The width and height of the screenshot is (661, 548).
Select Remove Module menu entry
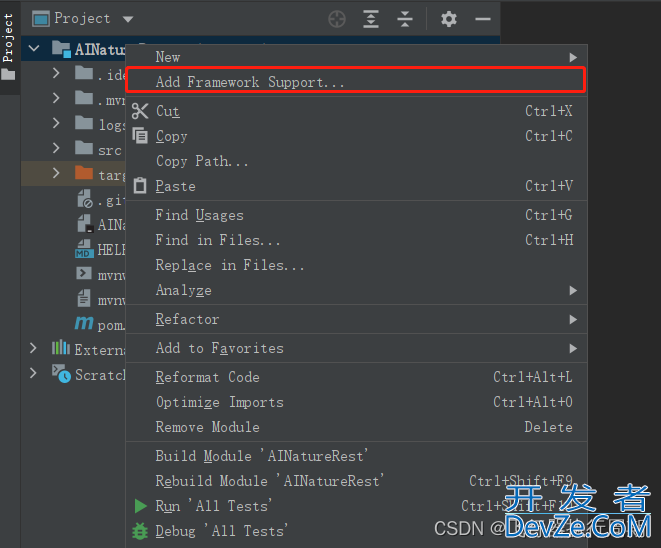(356, 427)
